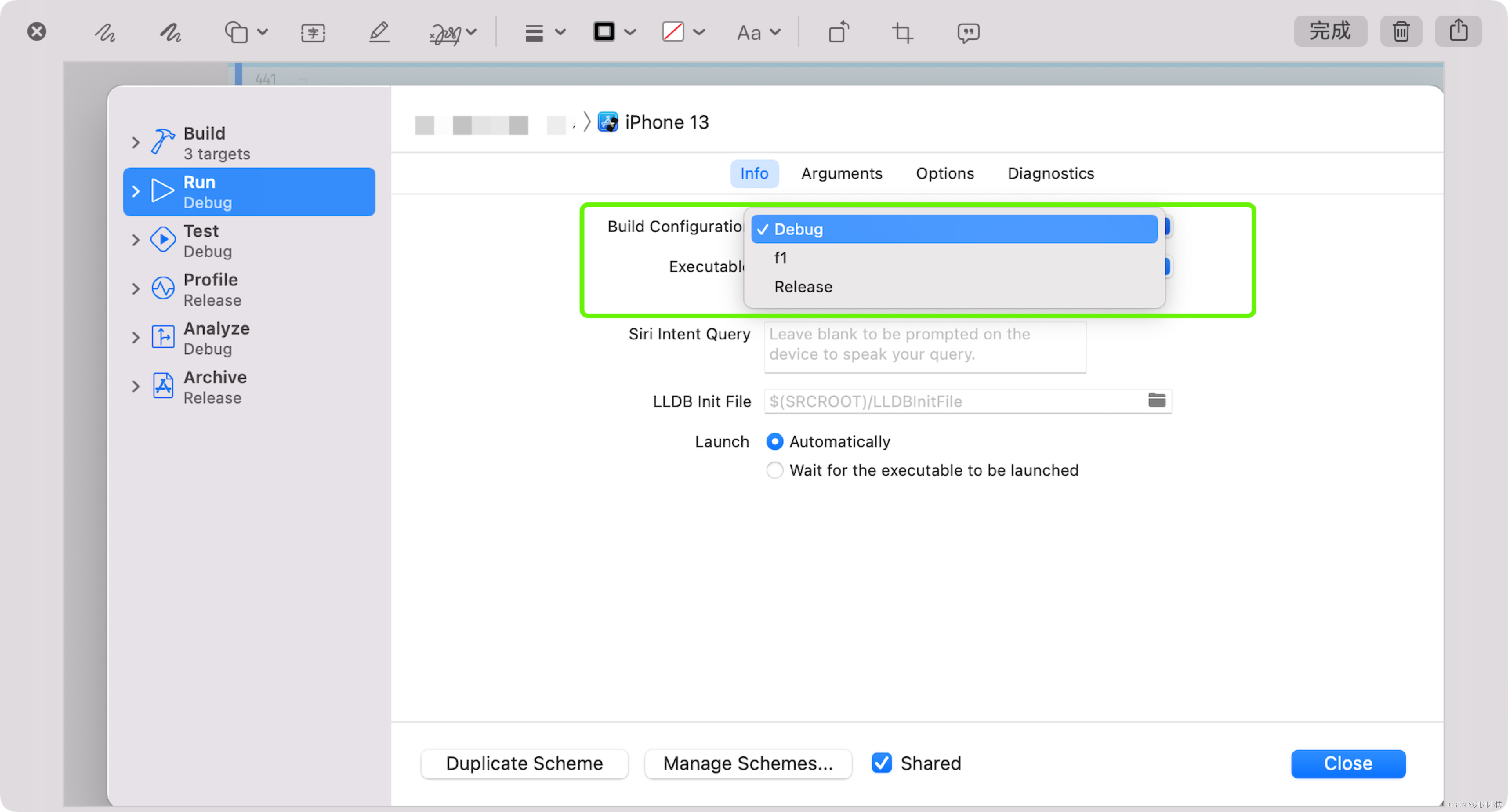1508x812 pixels.
Task: Select the Crop tool
Action: (902, 32)
